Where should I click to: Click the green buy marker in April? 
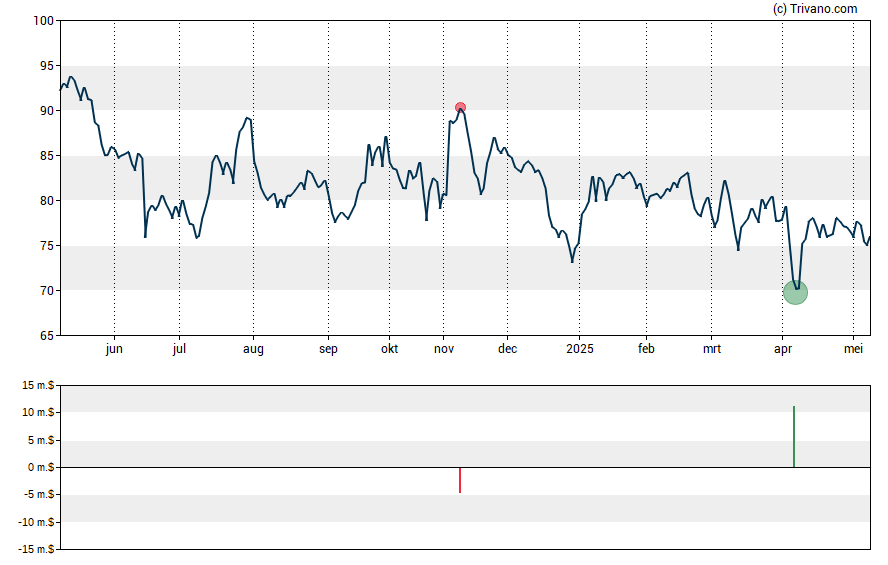pos(795,293)
